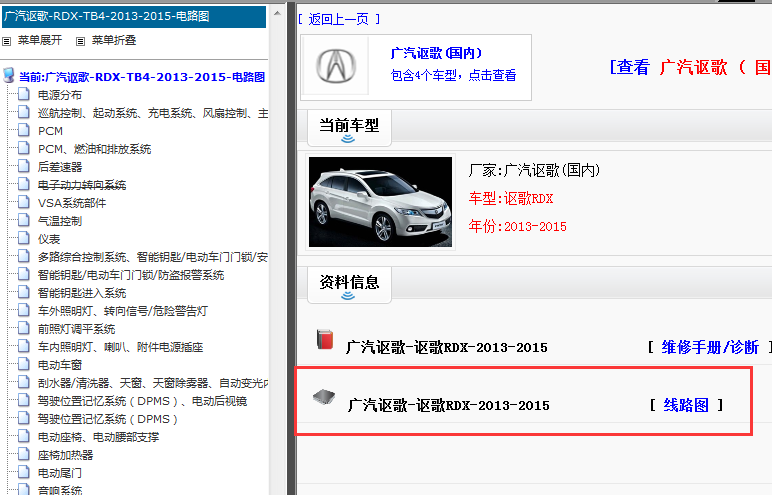The image size is (772, 495).
Task: Click the document icon next to 电源分布
Action: point(24,94)
